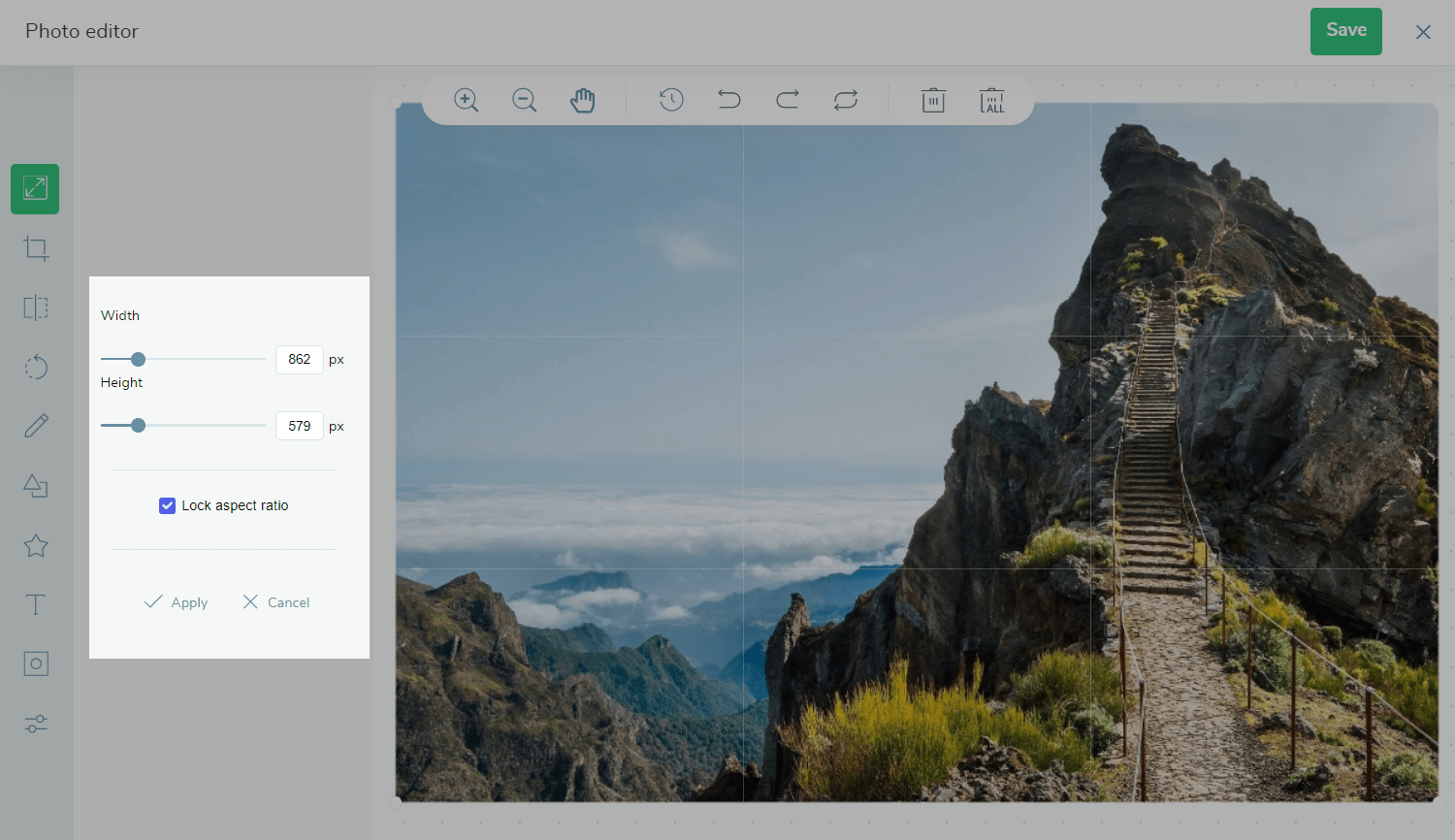Click the Height px input field
The image size is (1455, 840).
coord(300,426)
